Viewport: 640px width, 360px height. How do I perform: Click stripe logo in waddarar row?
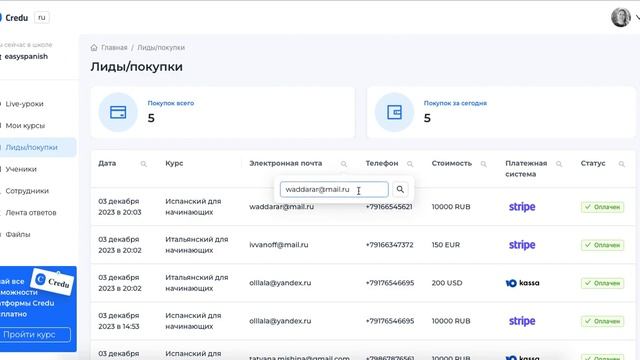click(x=522, y=207)
